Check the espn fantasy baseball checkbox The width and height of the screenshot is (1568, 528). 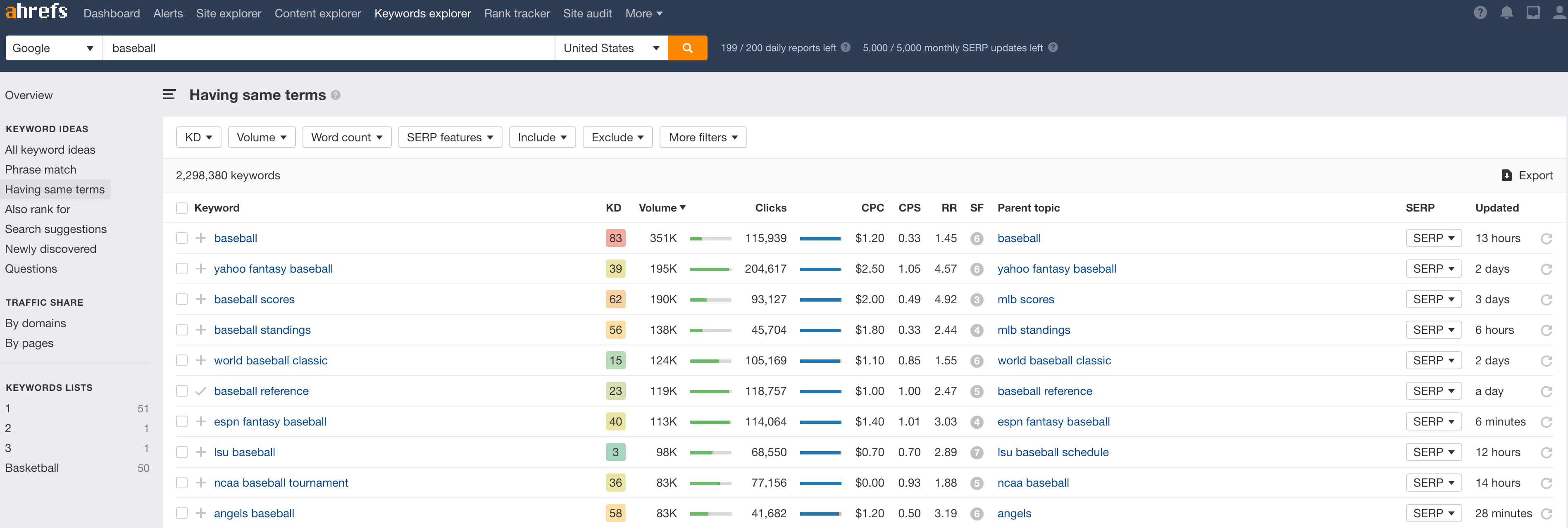pyautogui.click(x=181, y=421)
